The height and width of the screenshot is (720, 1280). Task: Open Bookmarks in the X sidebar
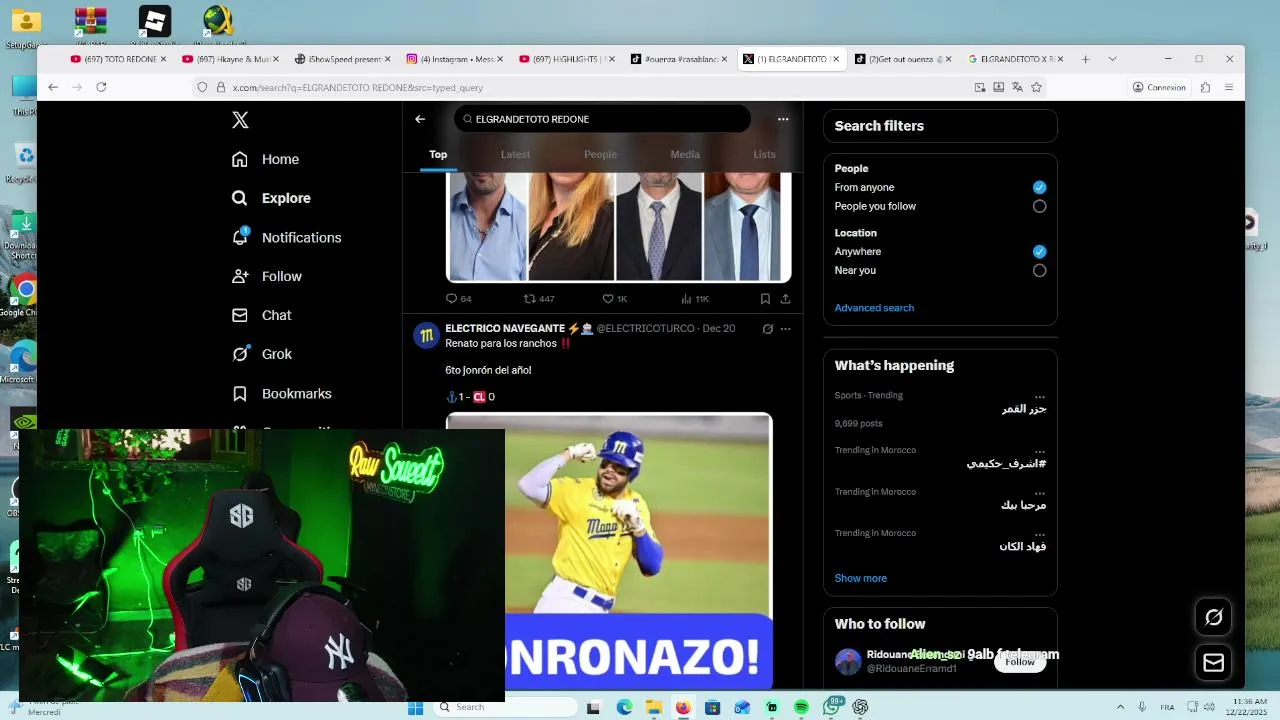pos(282,393)
